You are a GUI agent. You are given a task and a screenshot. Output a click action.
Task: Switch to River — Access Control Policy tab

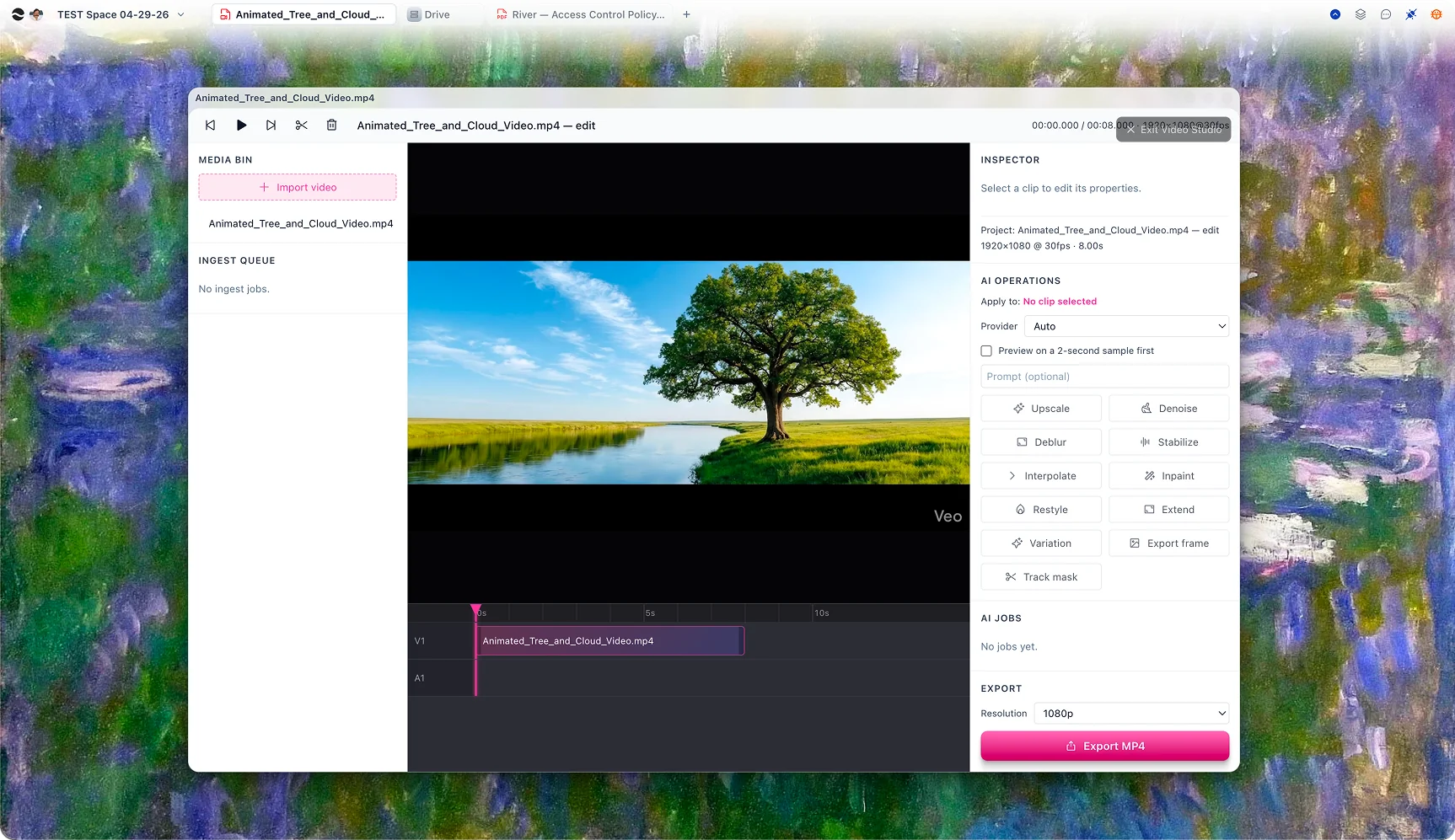581,14
